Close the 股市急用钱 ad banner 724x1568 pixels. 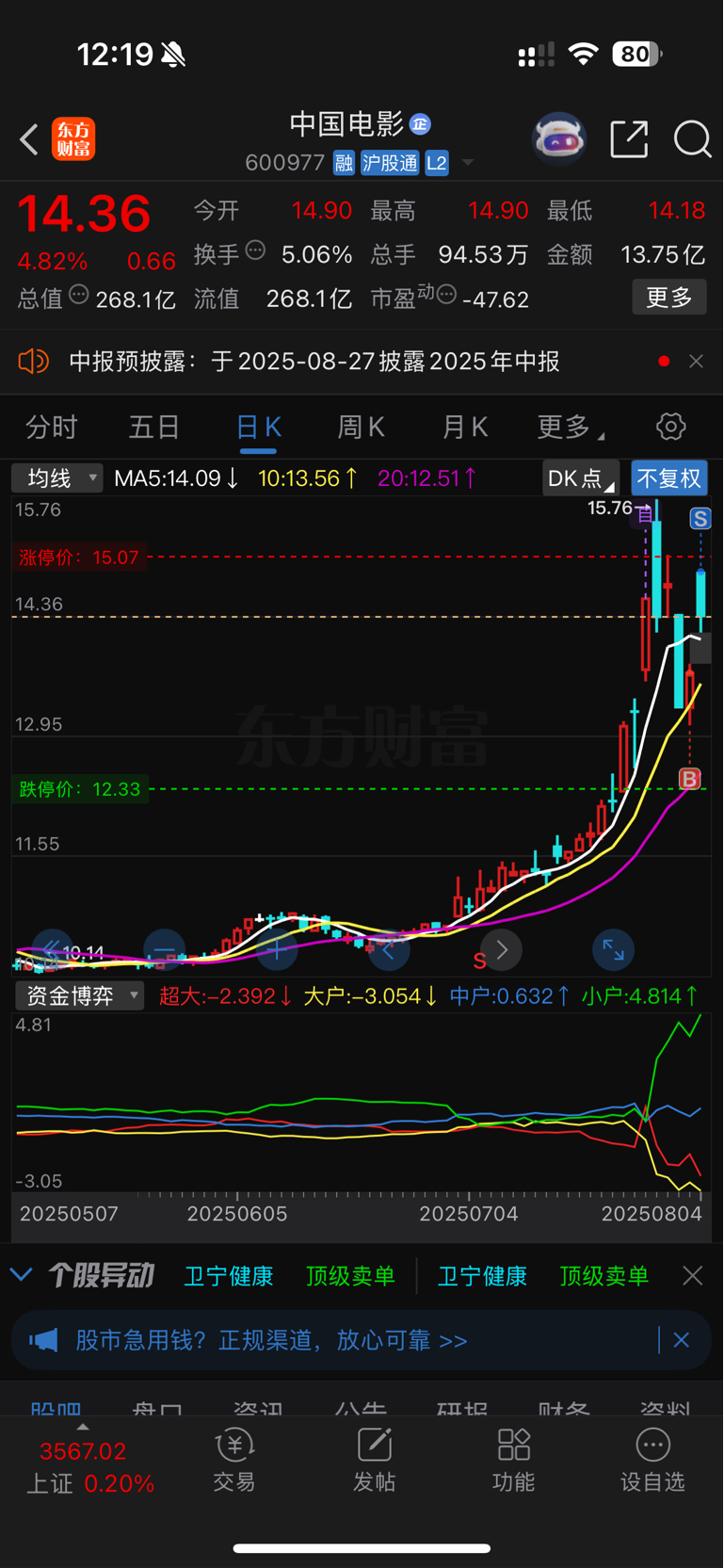click(x=682, y=1340)
